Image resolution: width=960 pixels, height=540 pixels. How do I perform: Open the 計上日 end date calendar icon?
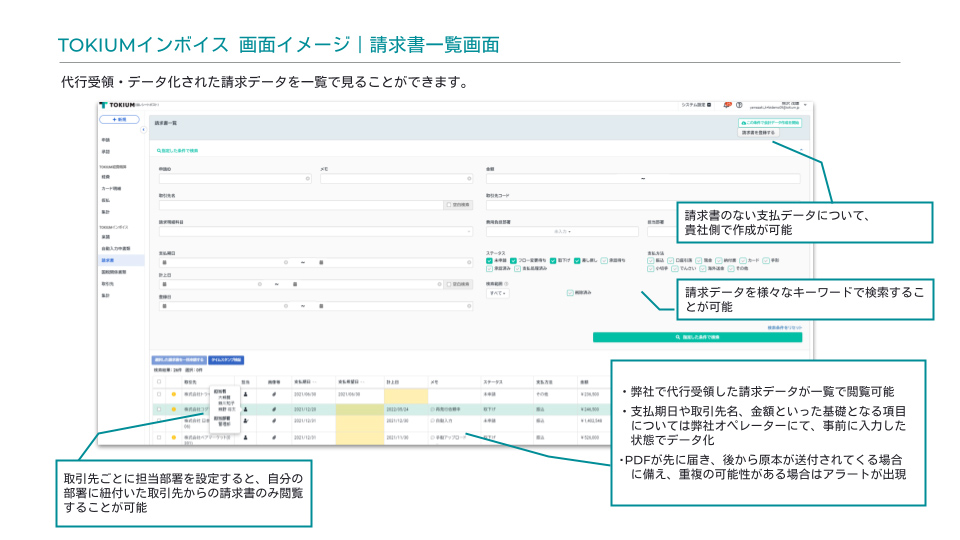294,284
